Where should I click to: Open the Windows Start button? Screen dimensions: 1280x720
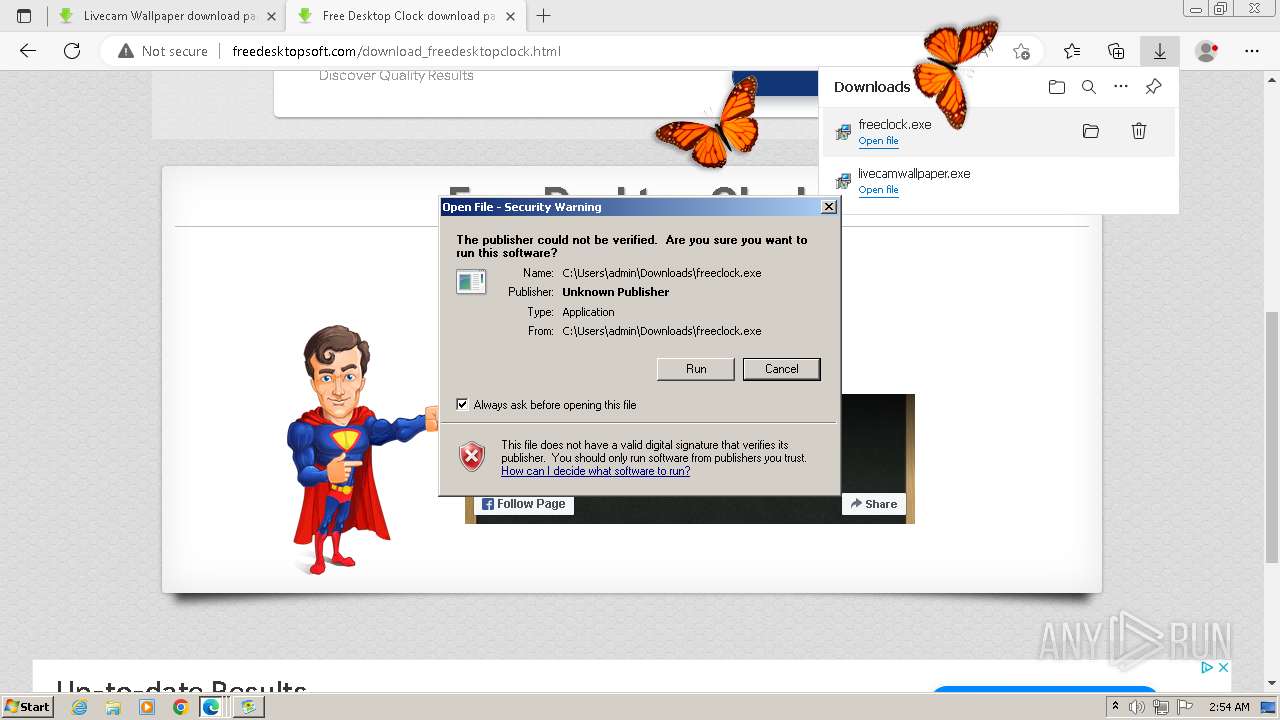coord(27,706)
